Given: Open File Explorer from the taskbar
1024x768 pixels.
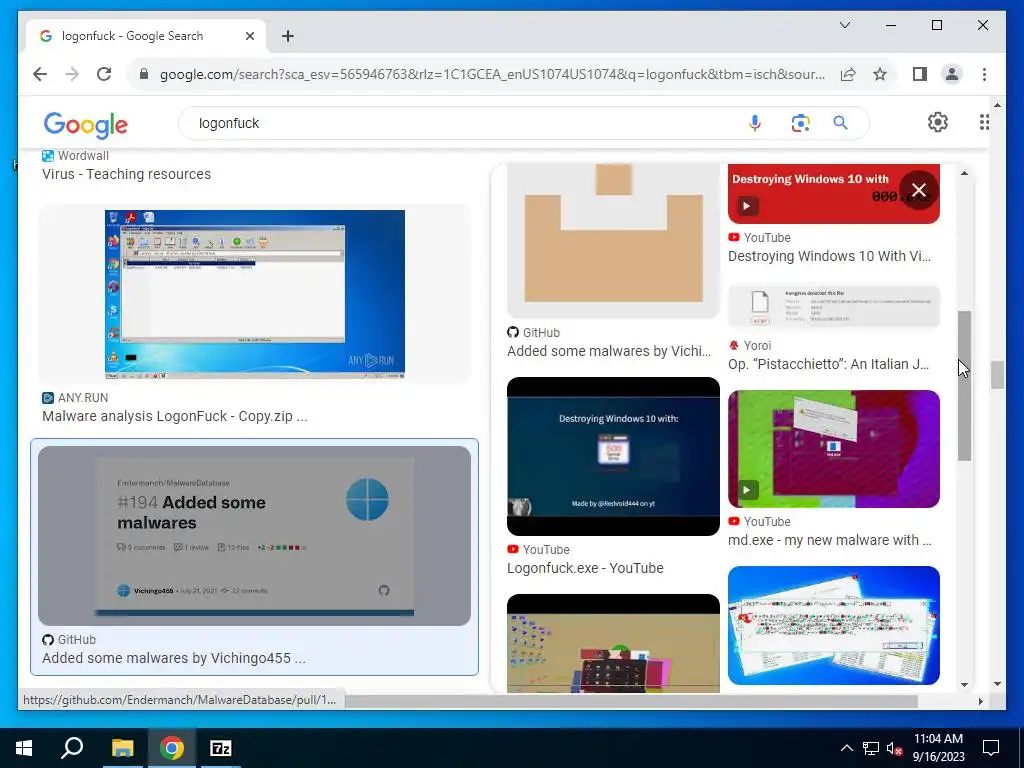Looking at the screenshot, I should coord(122,748).
